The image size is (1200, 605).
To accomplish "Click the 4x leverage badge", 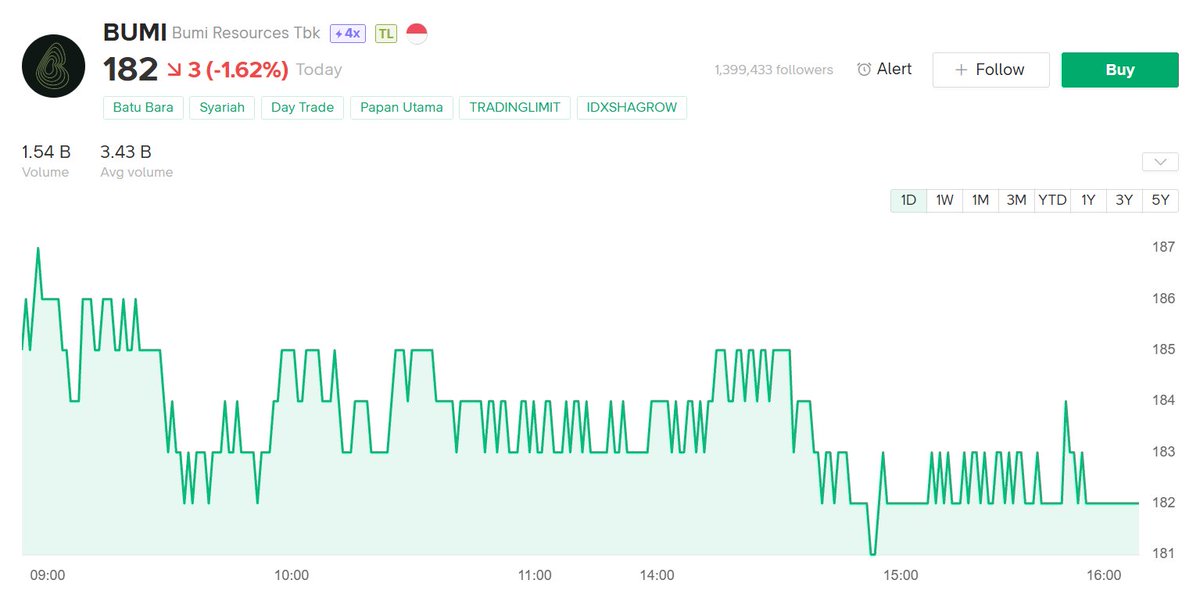I will tap(348, 33).
